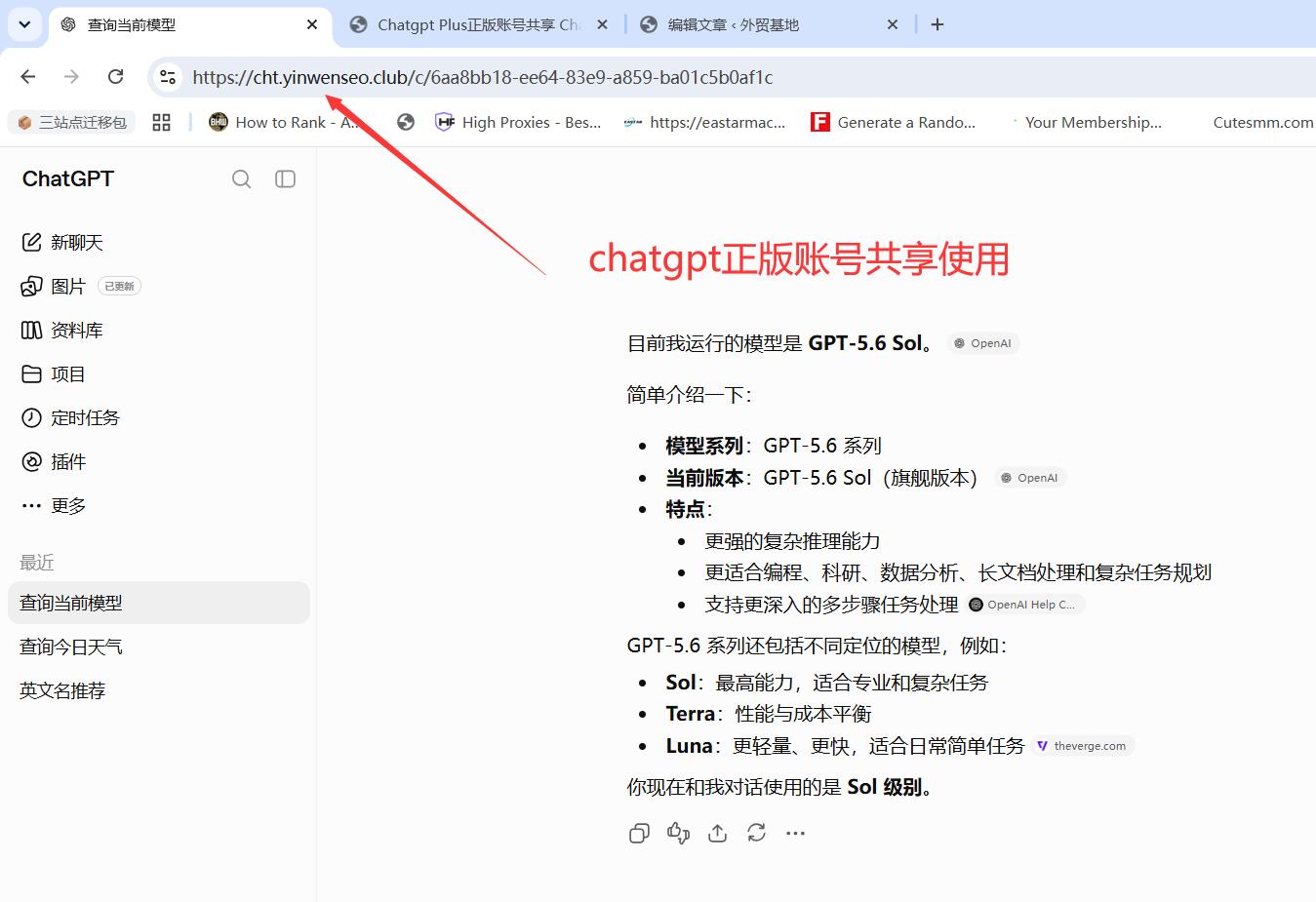This screenshot has width=1316, height=902.
Task: Click the 模型系列 bullet text
Action: click(774, 446)
